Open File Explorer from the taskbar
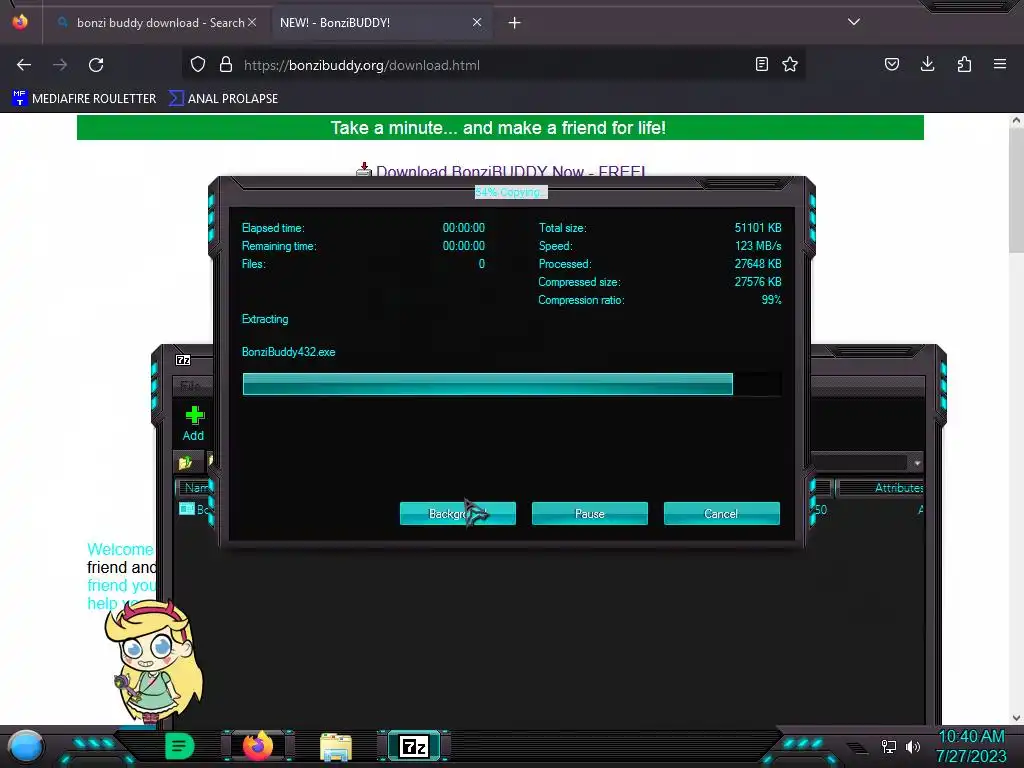The width and height of the screenshot is (1024, 768). pos(336,746)
